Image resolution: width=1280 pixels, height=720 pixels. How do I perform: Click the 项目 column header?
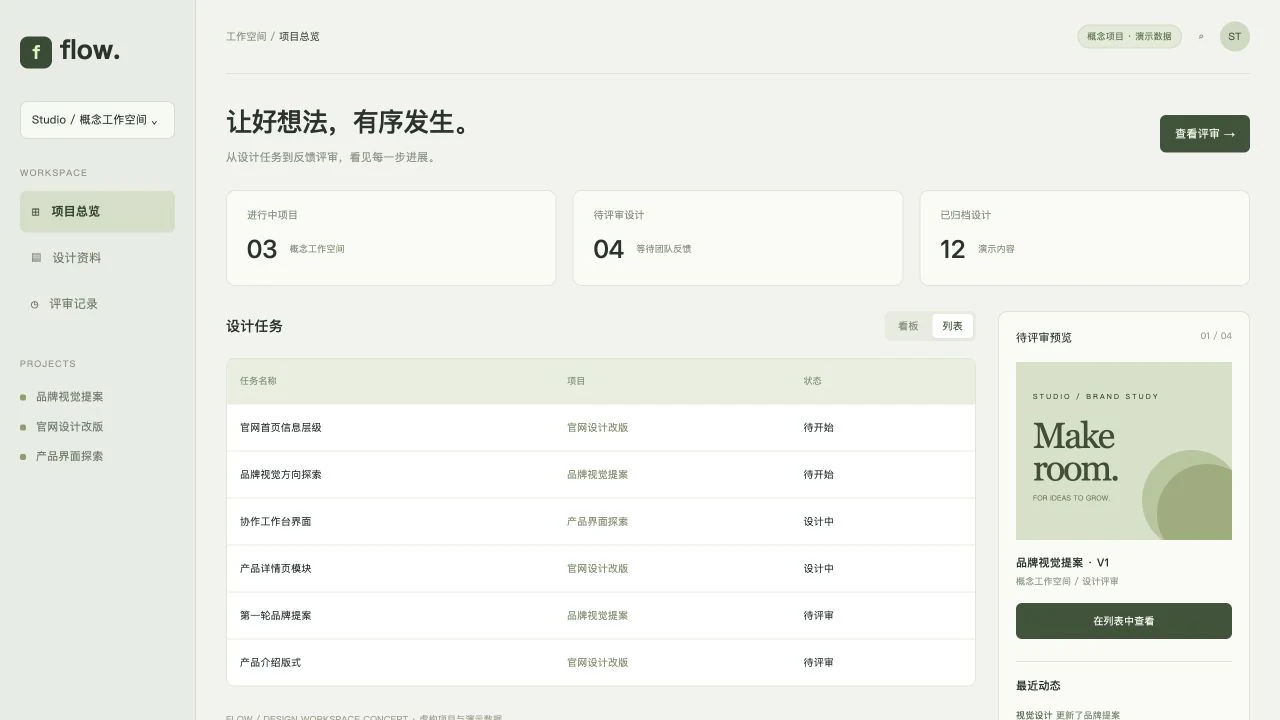point(576,381)
